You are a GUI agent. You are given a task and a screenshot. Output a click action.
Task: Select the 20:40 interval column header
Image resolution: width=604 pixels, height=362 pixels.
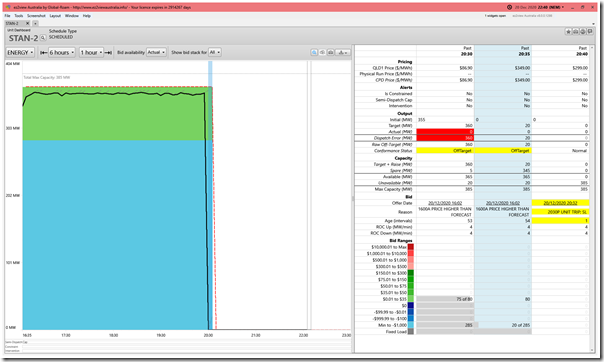(582, 54)
